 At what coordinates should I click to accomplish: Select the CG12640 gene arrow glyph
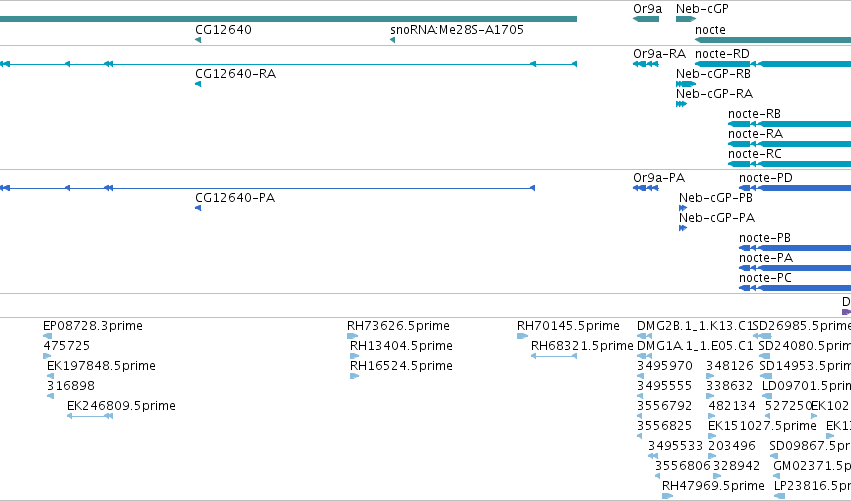[x=198, y=40]
